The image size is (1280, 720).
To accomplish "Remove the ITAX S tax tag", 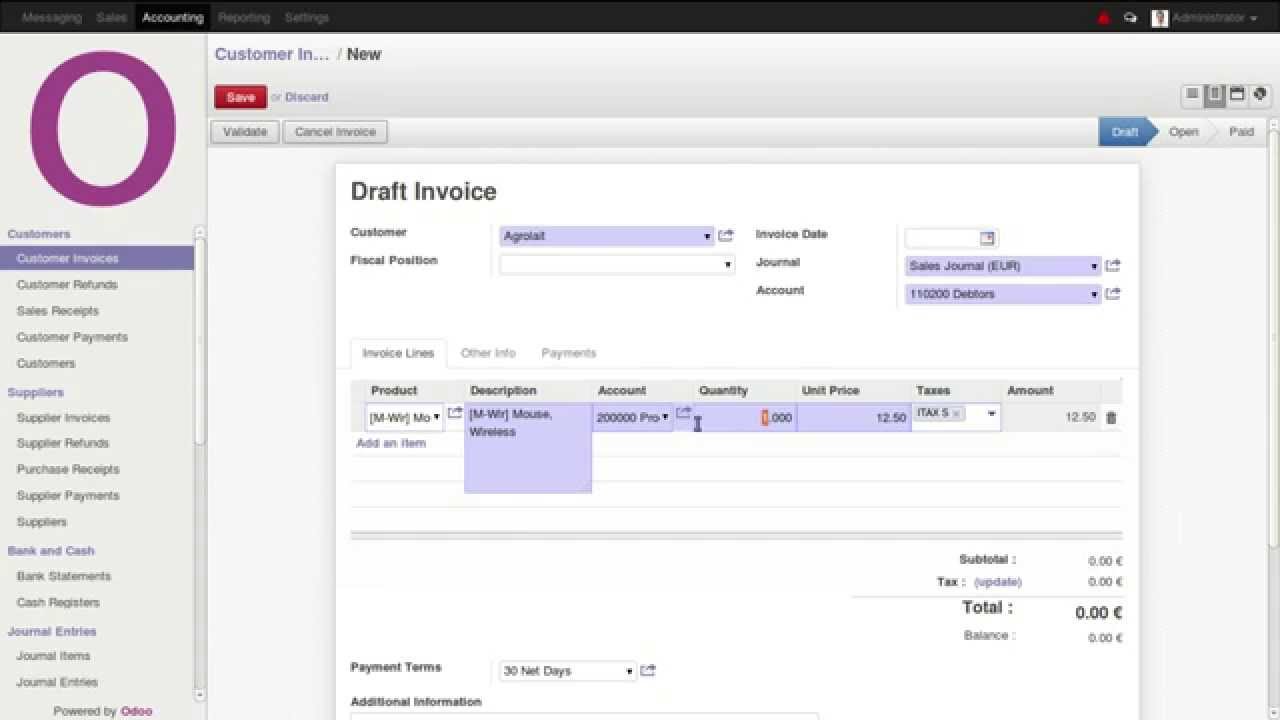I will click(x=956, y=413).
